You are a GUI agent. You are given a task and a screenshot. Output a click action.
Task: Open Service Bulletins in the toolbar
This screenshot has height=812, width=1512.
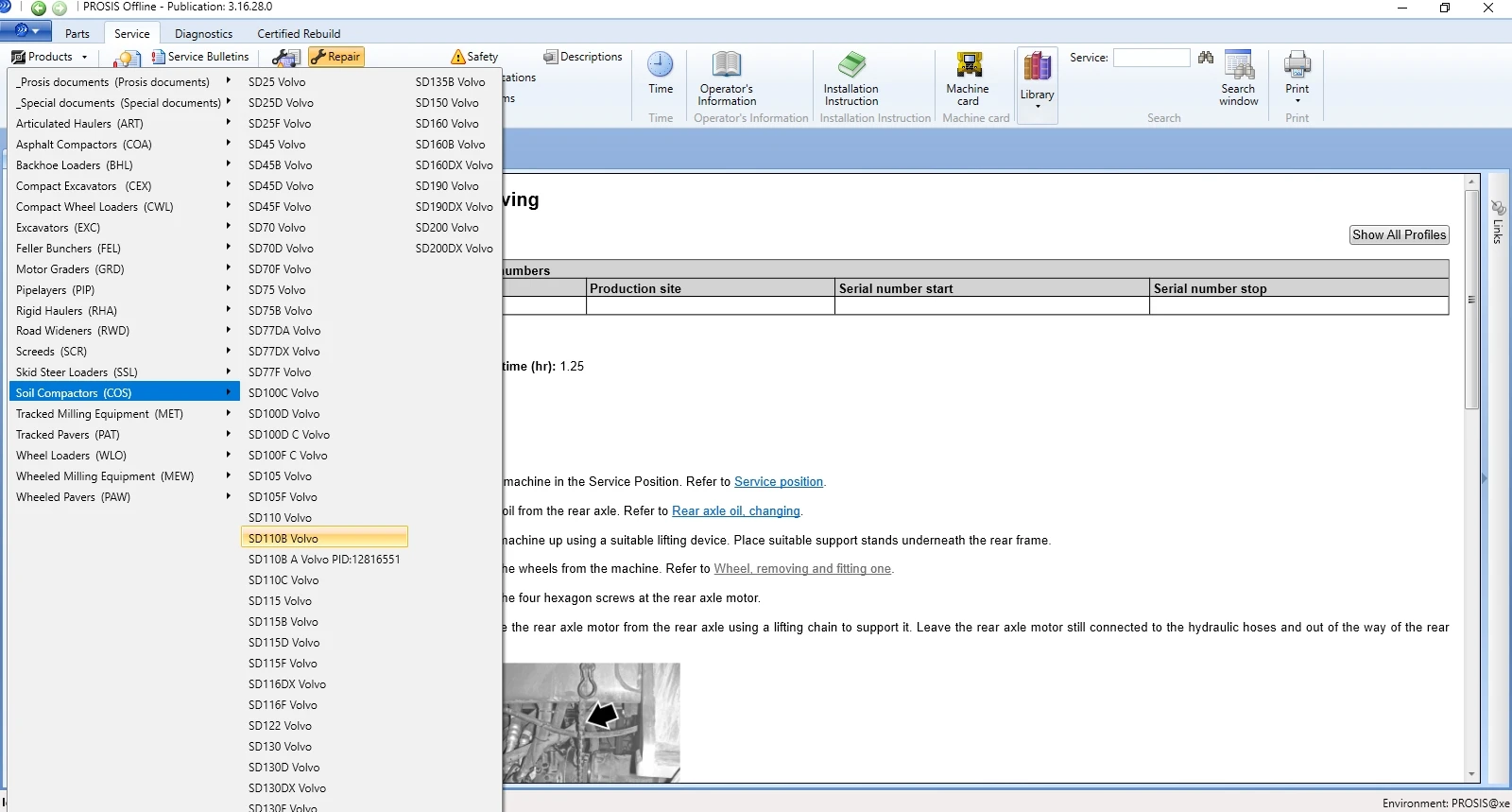pos(200,57)
